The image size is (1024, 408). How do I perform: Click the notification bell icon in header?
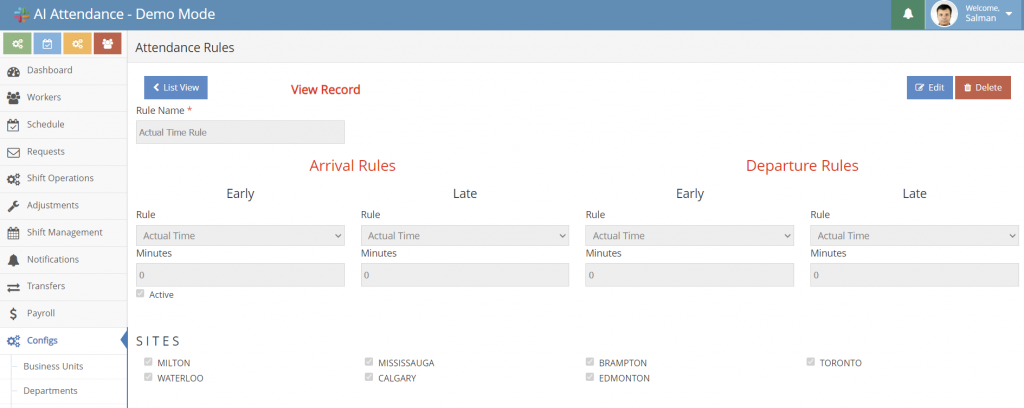(x=908, y=14)
